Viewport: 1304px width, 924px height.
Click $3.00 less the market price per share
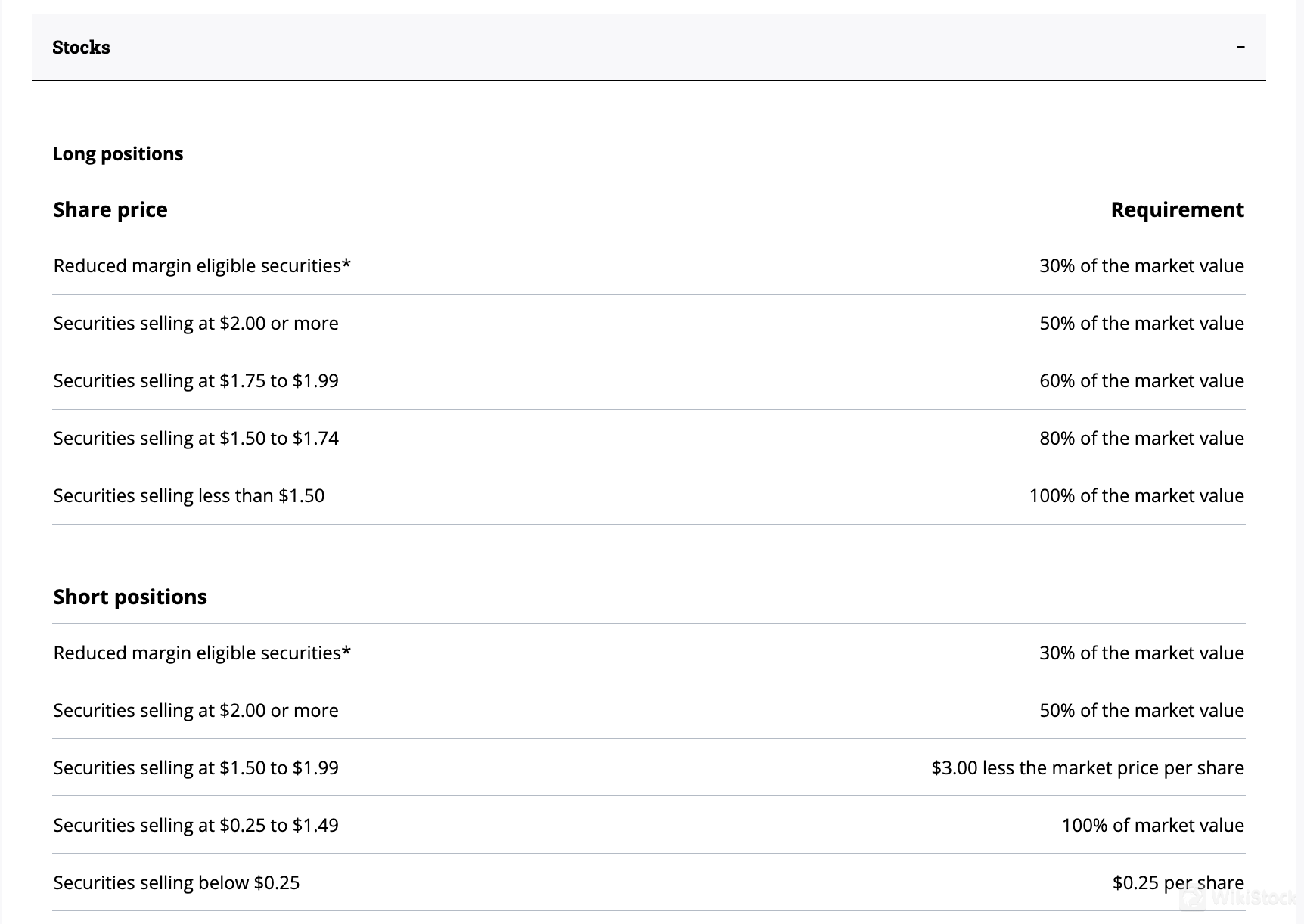[x=1087, y=767]
